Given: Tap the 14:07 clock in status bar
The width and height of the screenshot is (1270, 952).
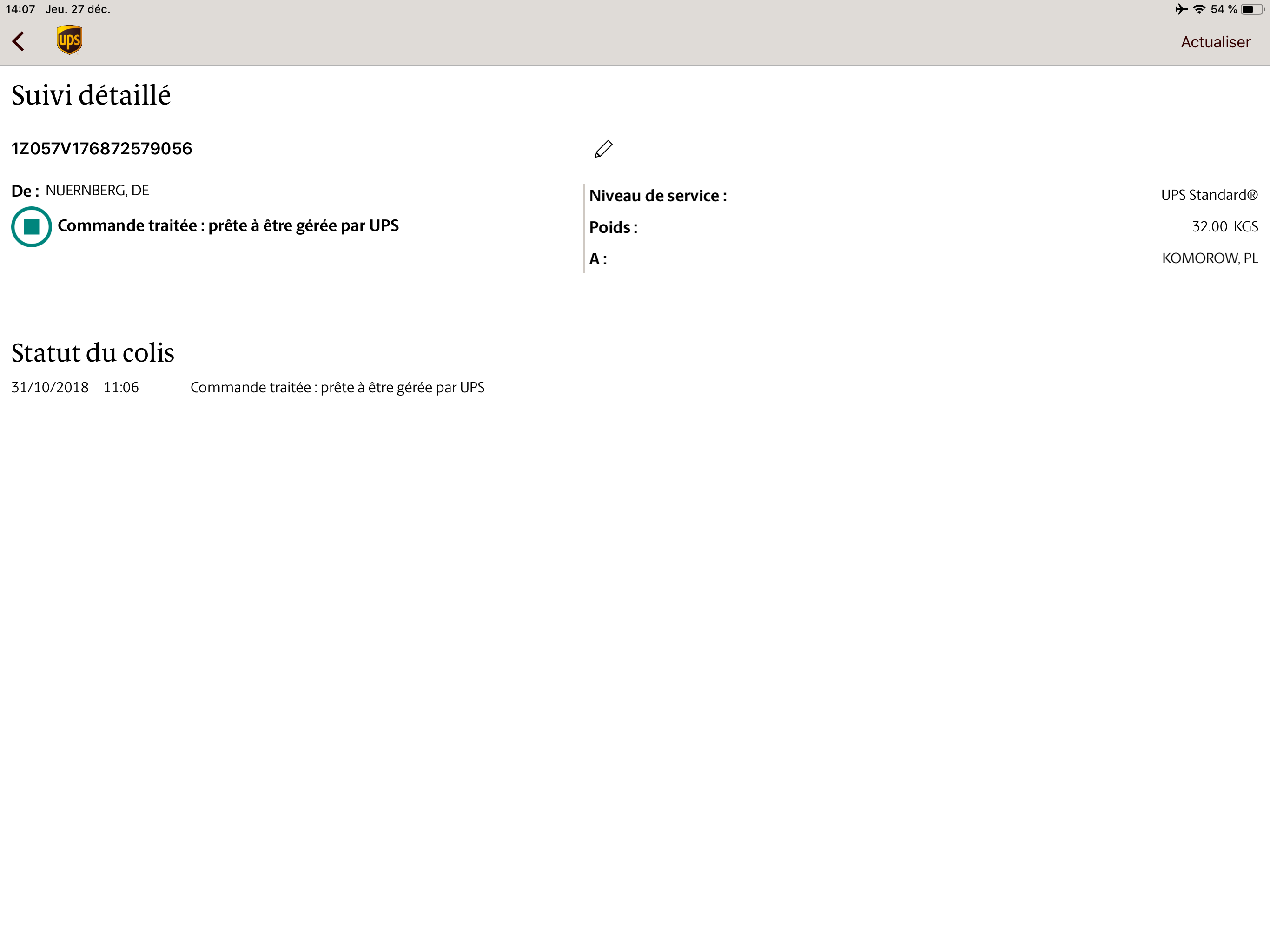Looking at the screenshot, I should pos(20,9).
